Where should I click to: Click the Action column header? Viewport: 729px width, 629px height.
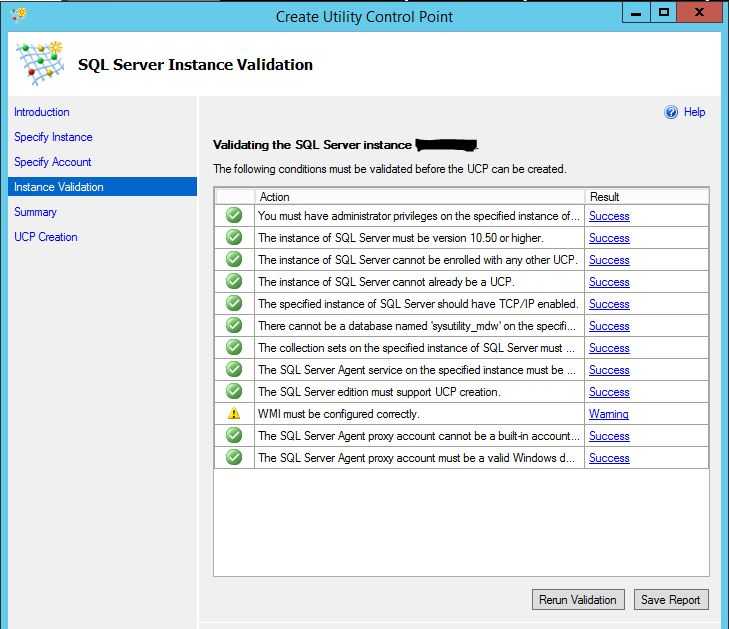419,197
